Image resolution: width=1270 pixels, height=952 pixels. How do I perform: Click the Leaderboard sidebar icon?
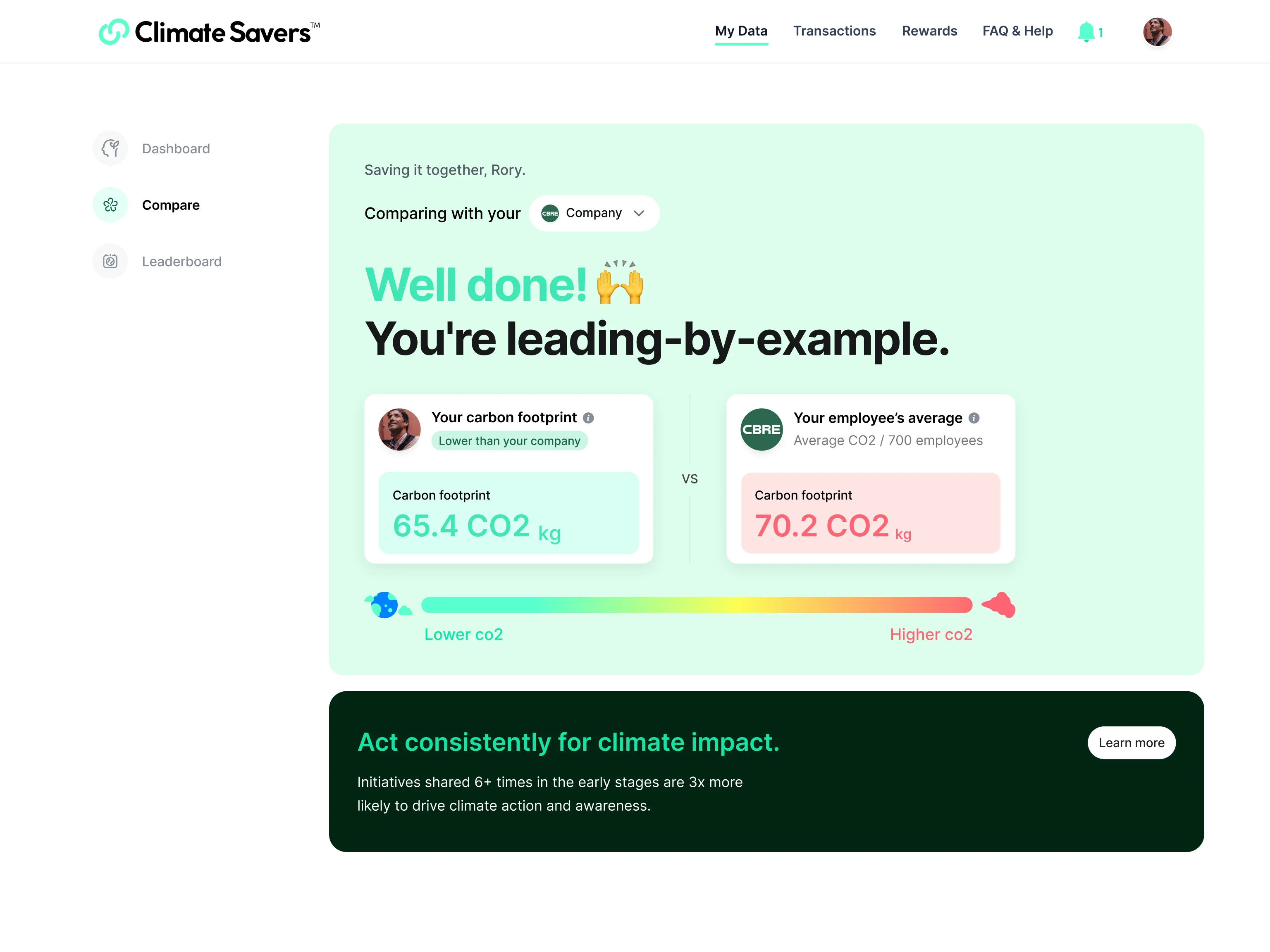110,261
